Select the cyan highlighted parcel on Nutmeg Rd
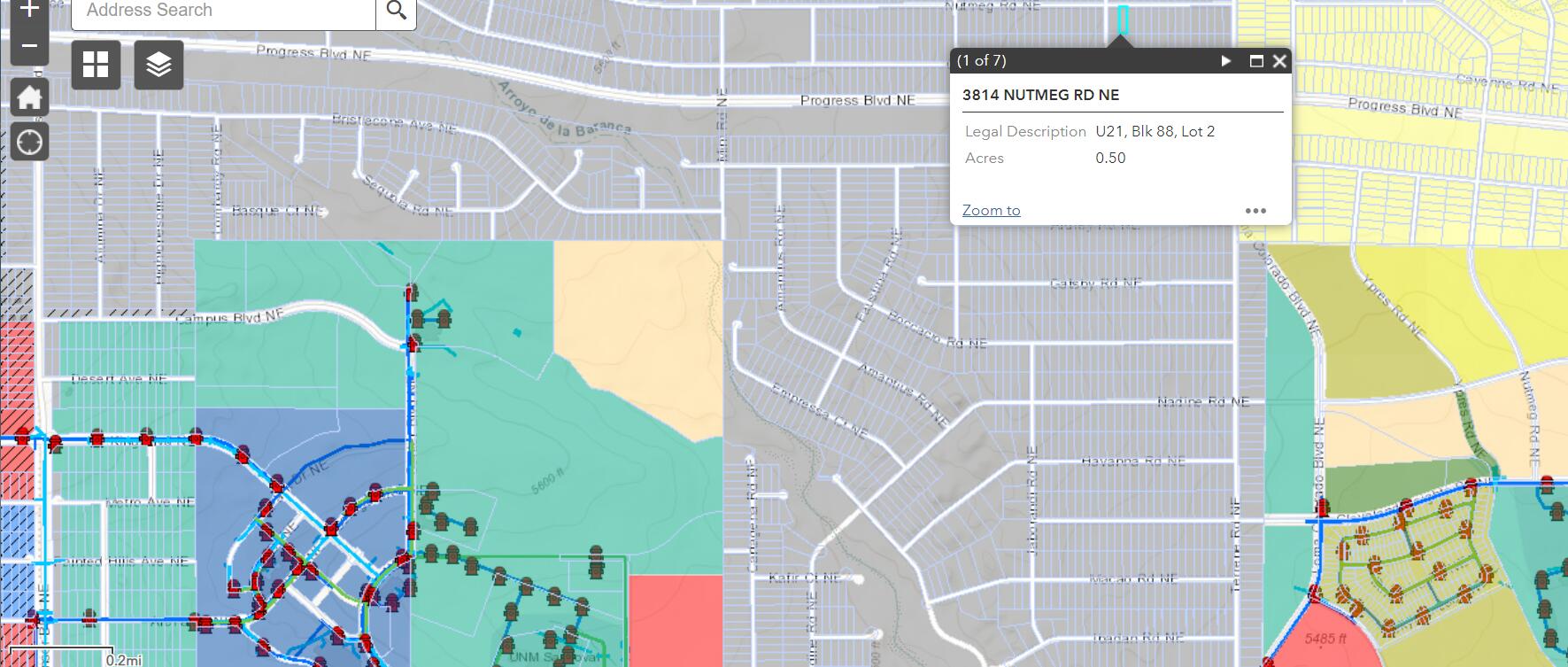Viewport: 1568px width, 667px height. pyautogui.click(x=1123, y=19)
